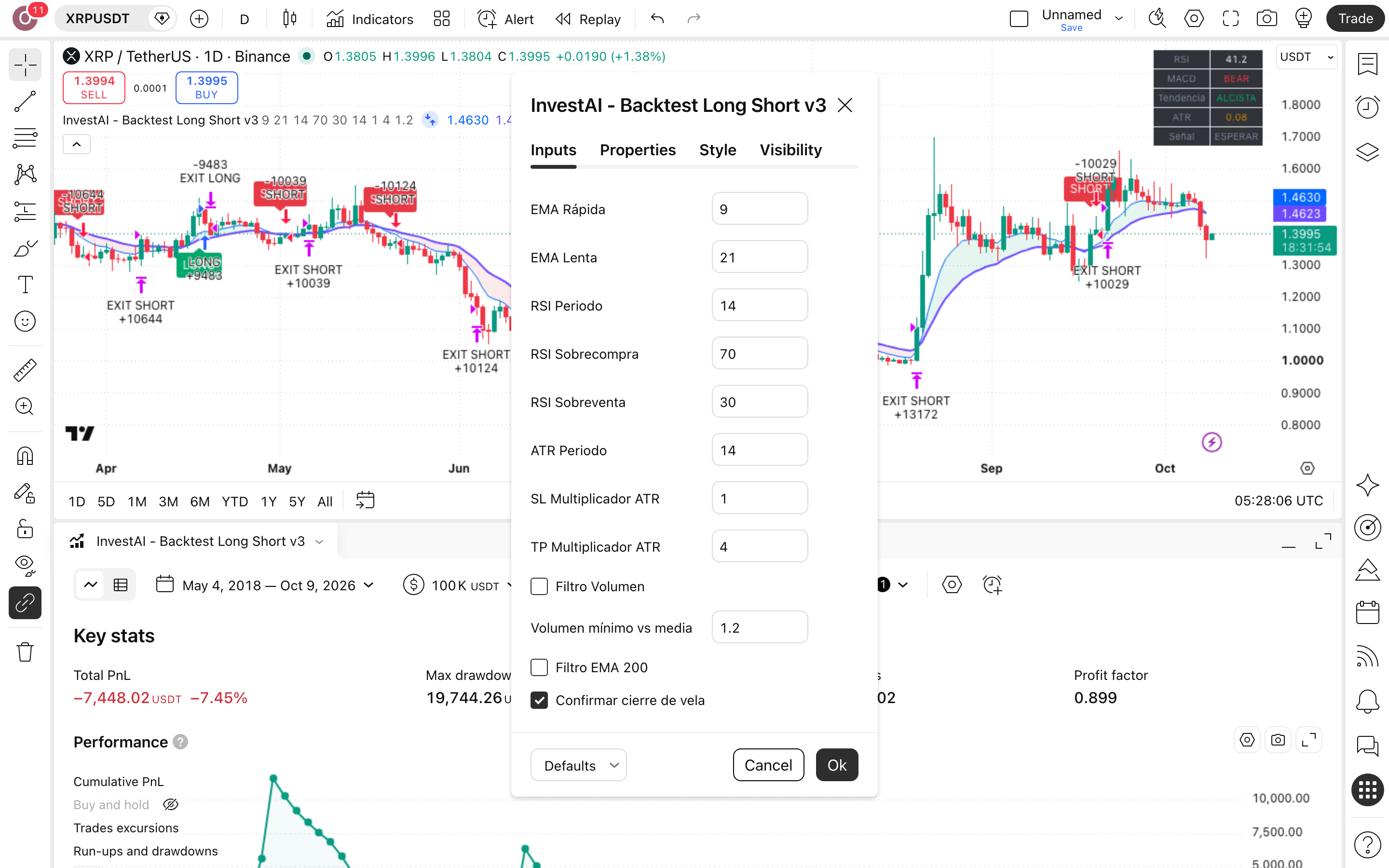Select the trend line drawing tool

[x=25, y=102]
